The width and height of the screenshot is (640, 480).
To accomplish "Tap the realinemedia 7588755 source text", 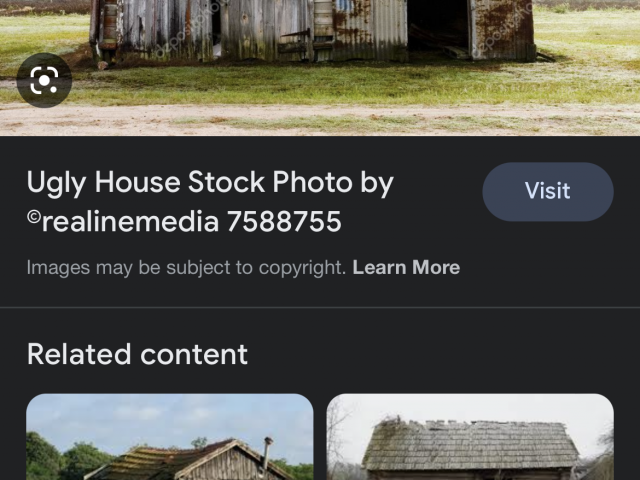I will tap(184, 222).
